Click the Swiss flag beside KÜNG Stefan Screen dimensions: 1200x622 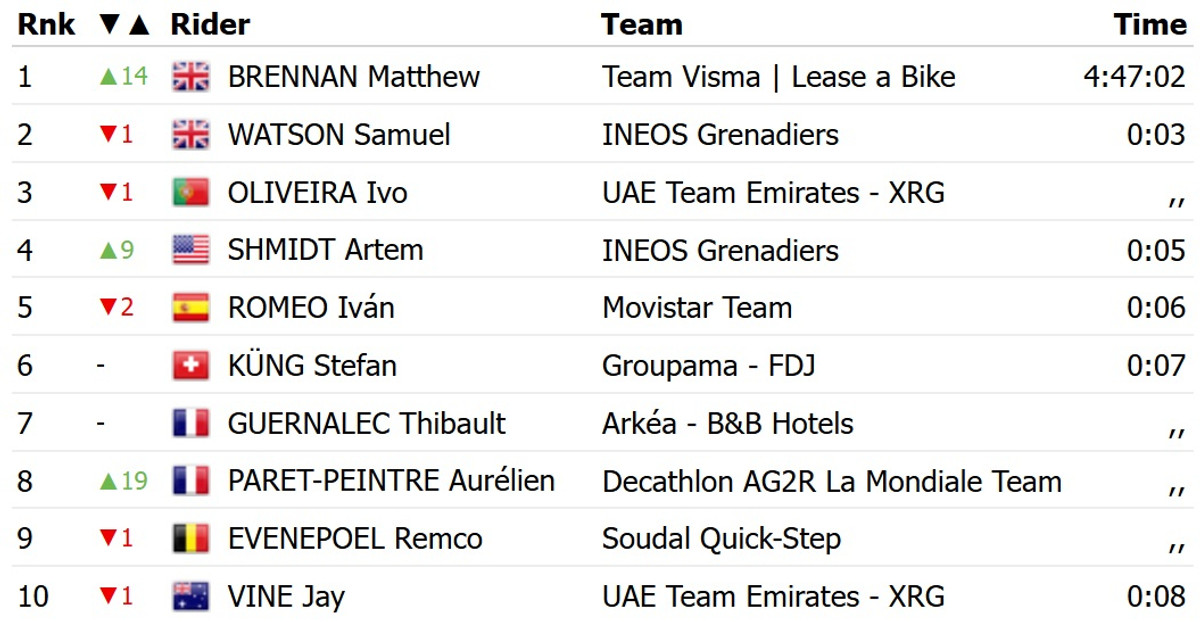click(x=190, y=366)
